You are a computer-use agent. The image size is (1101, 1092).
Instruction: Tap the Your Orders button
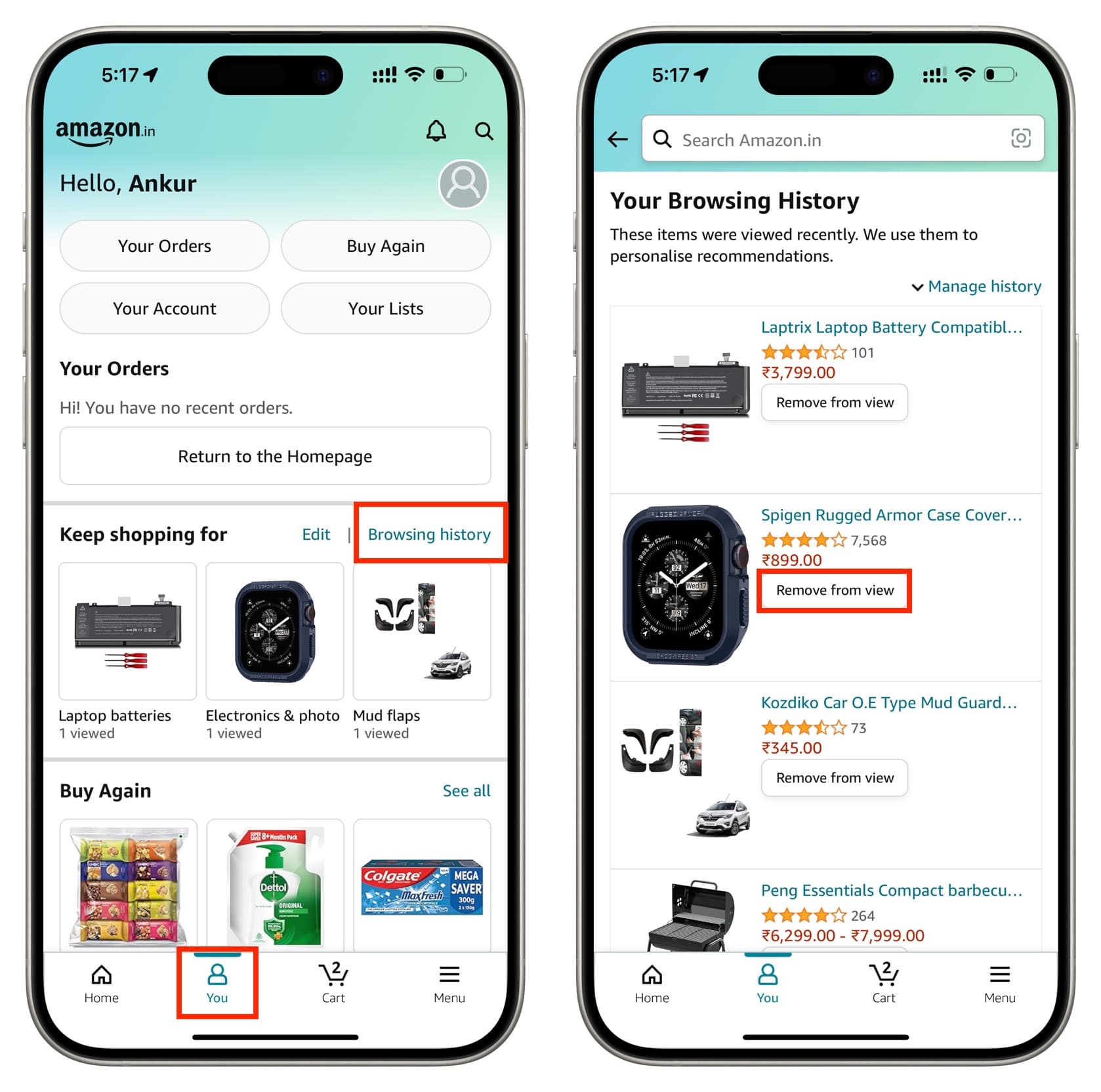tap(165, 246)
